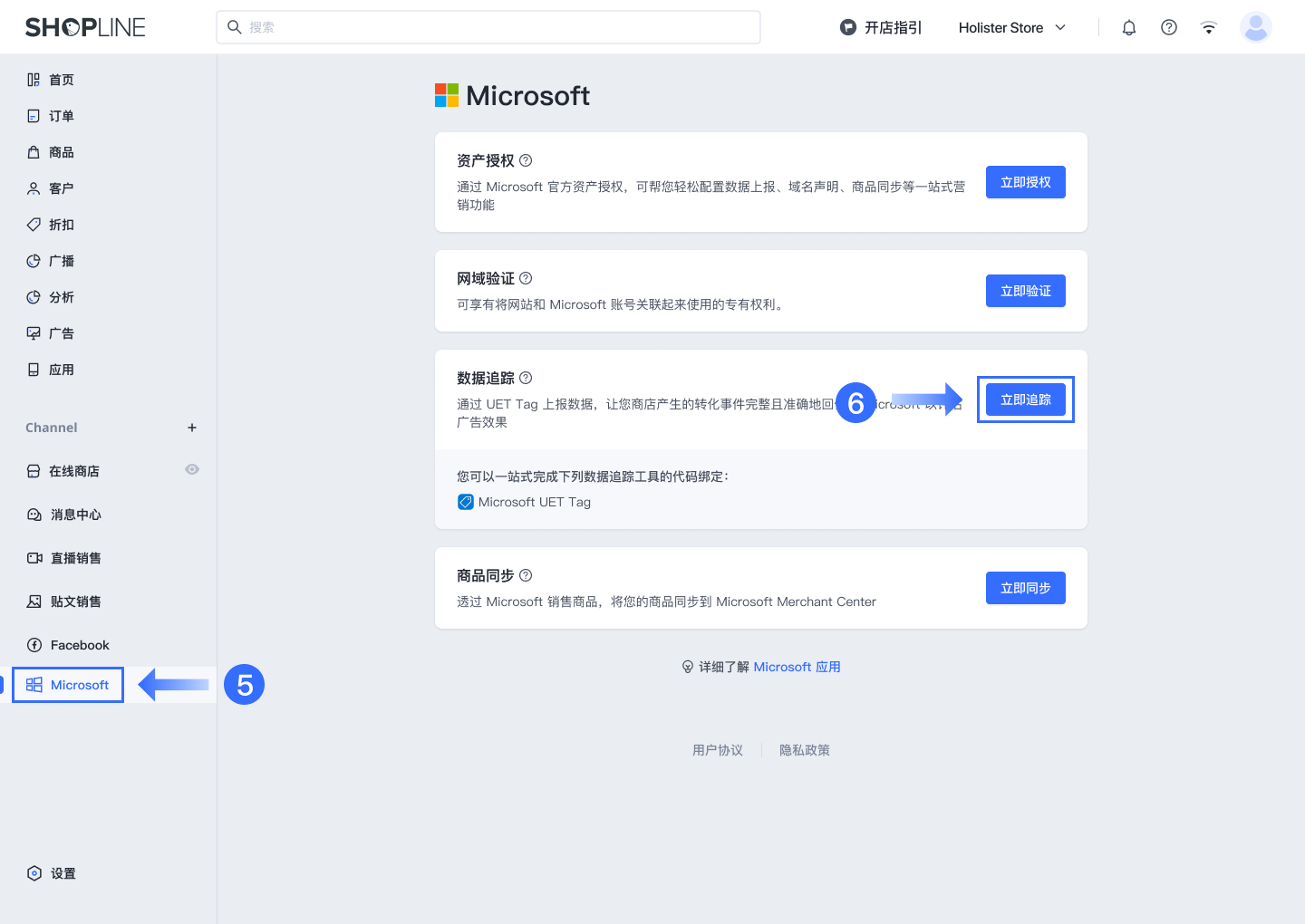Click the lightbulb icon beside 详细了解

688,667
